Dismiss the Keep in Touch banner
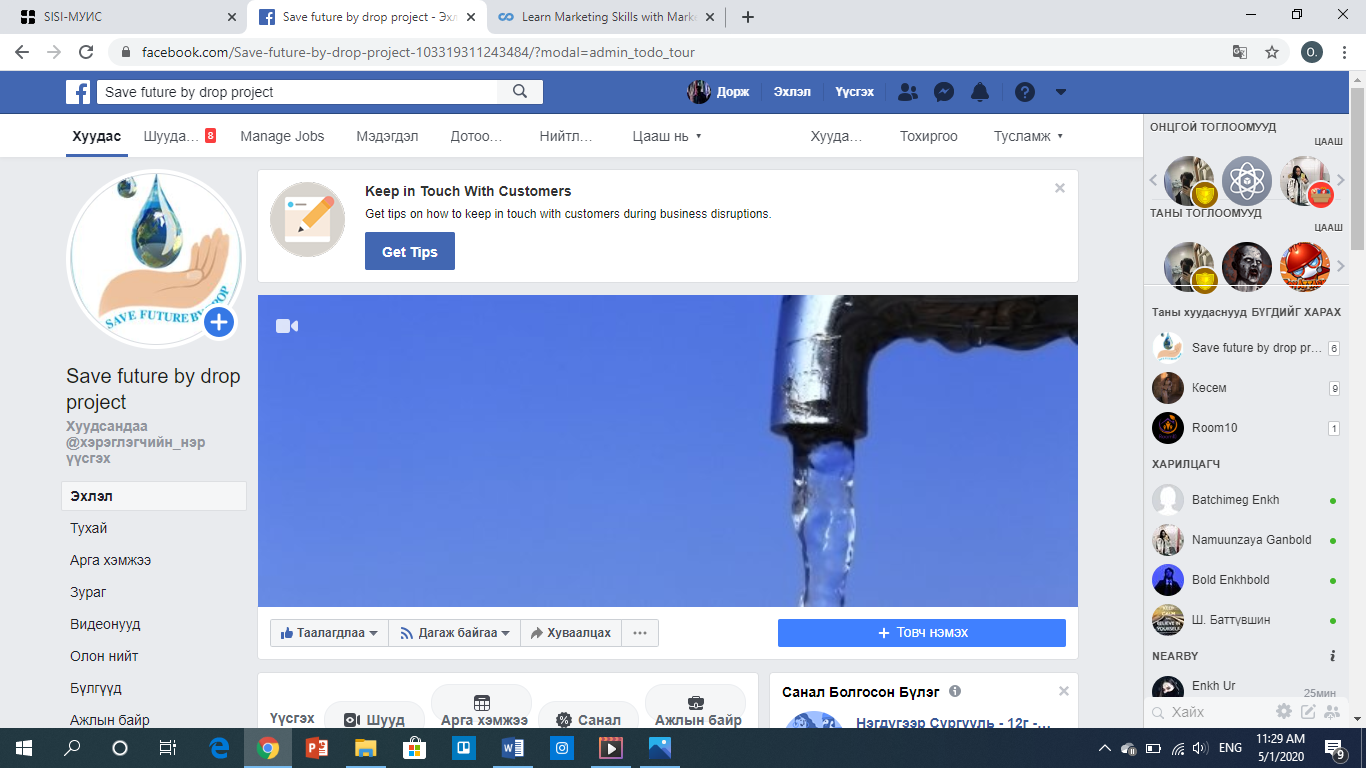The height and width of the screenshot is (768, 1366). [x=1060, y=188]
